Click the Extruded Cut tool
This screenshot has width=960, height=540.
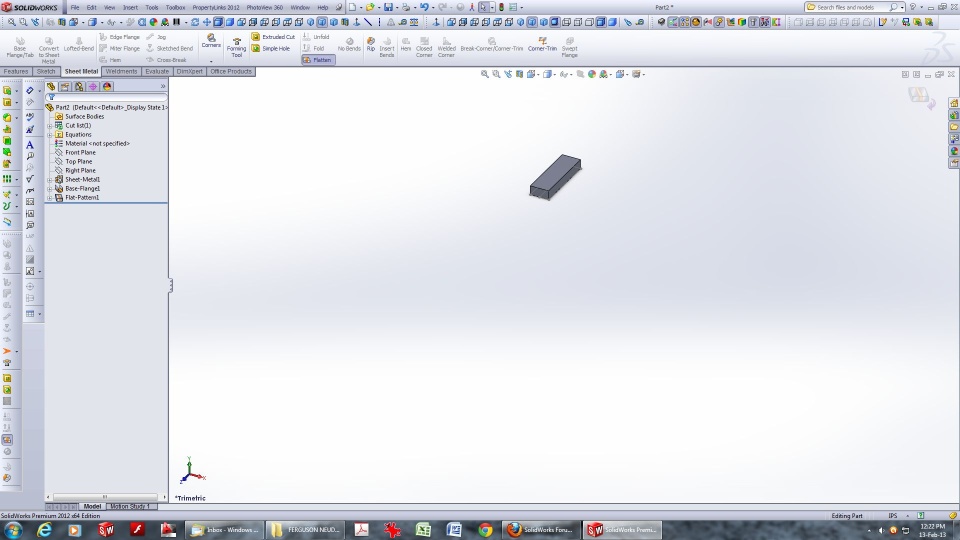(273, 37)
